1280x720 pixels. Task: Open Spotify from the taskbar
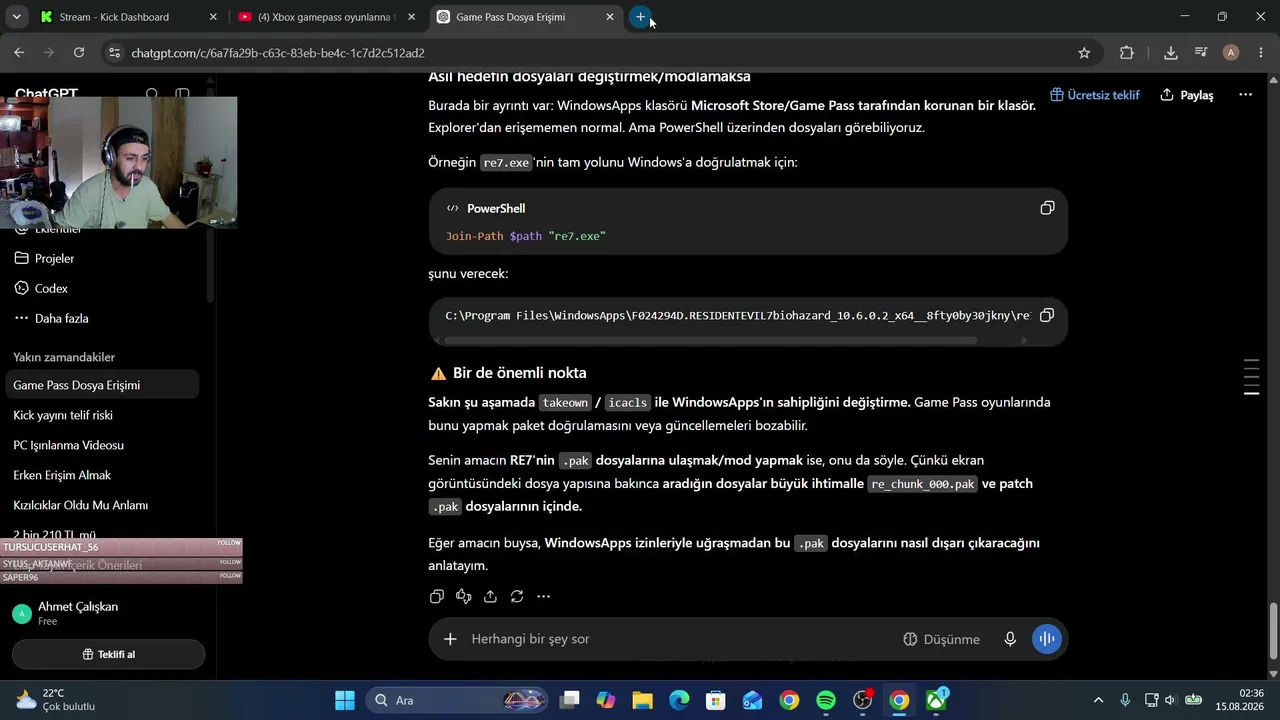coord(826,700)
